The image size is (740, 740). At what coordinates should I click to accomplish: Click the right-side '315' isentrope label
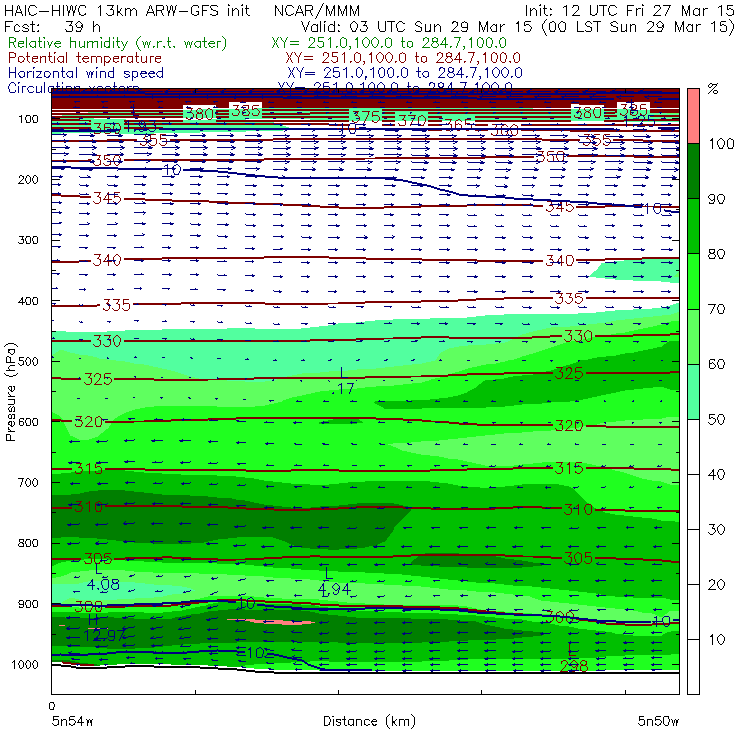(x=569, y=468)
